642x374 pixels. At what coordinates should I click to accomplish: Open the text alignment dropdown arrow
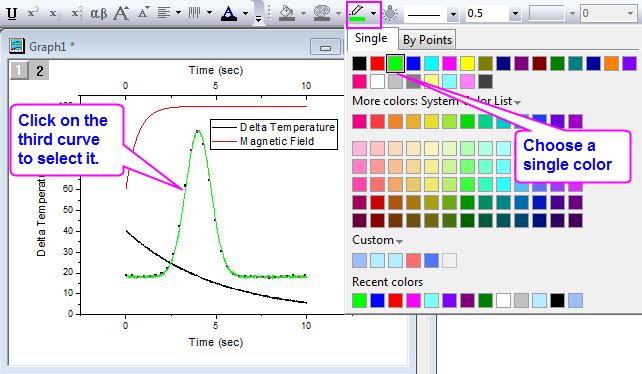[x=179, y=13]
